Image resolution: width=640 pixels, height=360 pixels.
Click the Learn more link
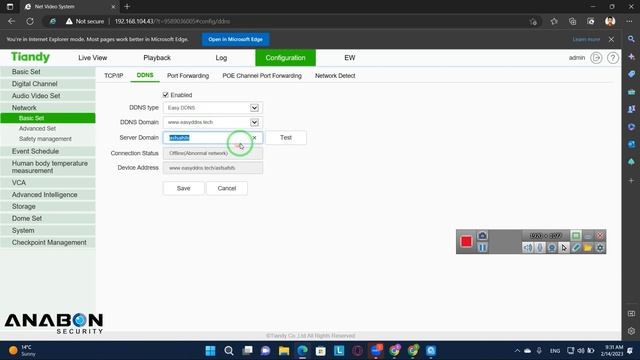pos(586,40)
